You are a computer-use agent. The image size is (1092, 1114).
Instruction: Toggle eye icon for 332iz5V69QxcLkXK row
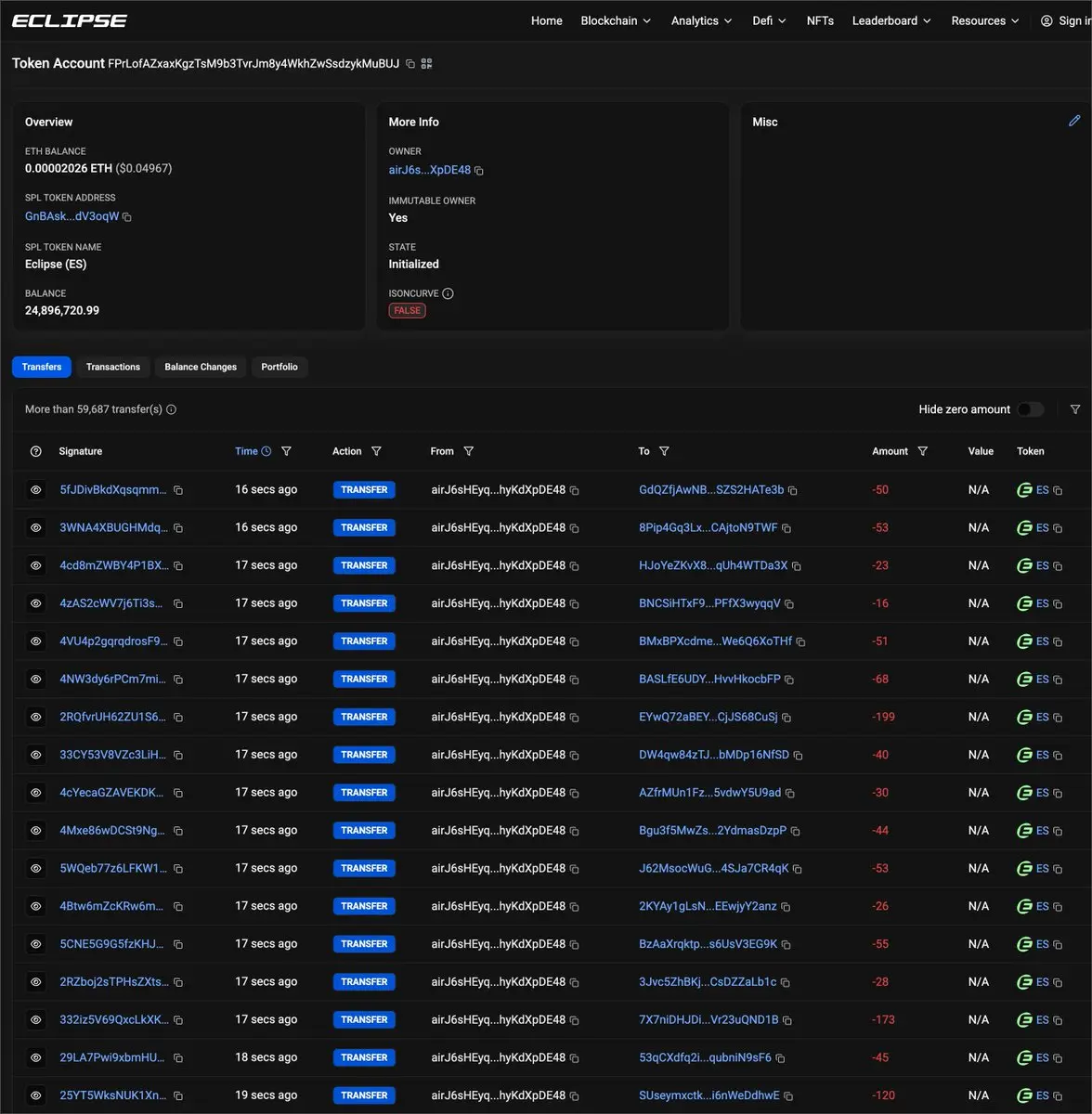[x=36, y=1019]
